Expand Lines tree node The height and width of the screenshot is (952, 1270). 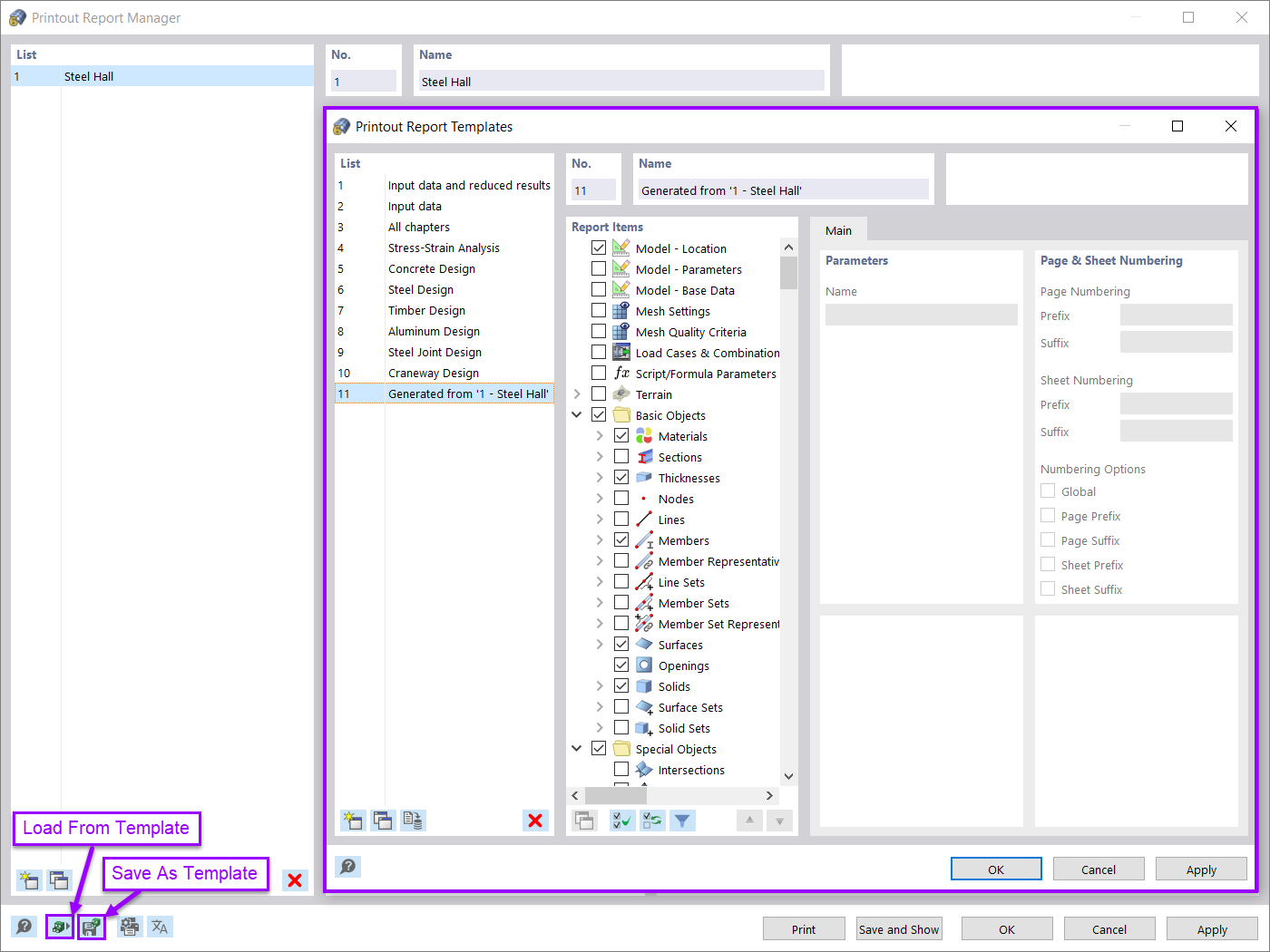(600, 520)
